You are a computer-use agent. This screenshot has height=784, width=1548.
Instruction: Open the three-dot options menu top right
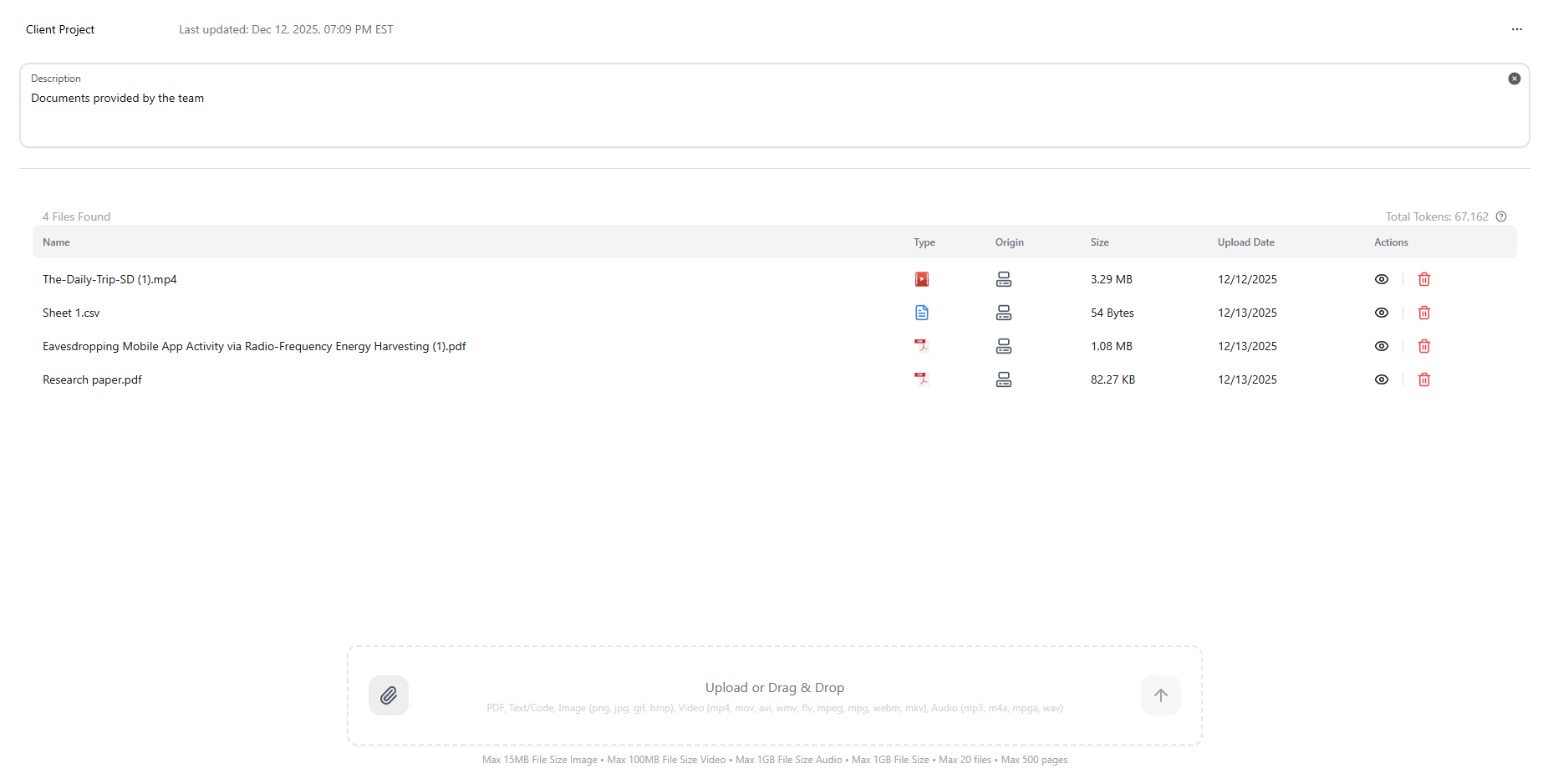(x=1517, y=29)
